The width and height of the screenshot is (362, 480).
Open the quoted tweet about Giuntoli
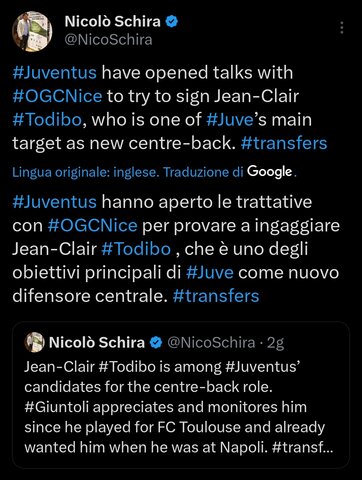tap(181, 395)
